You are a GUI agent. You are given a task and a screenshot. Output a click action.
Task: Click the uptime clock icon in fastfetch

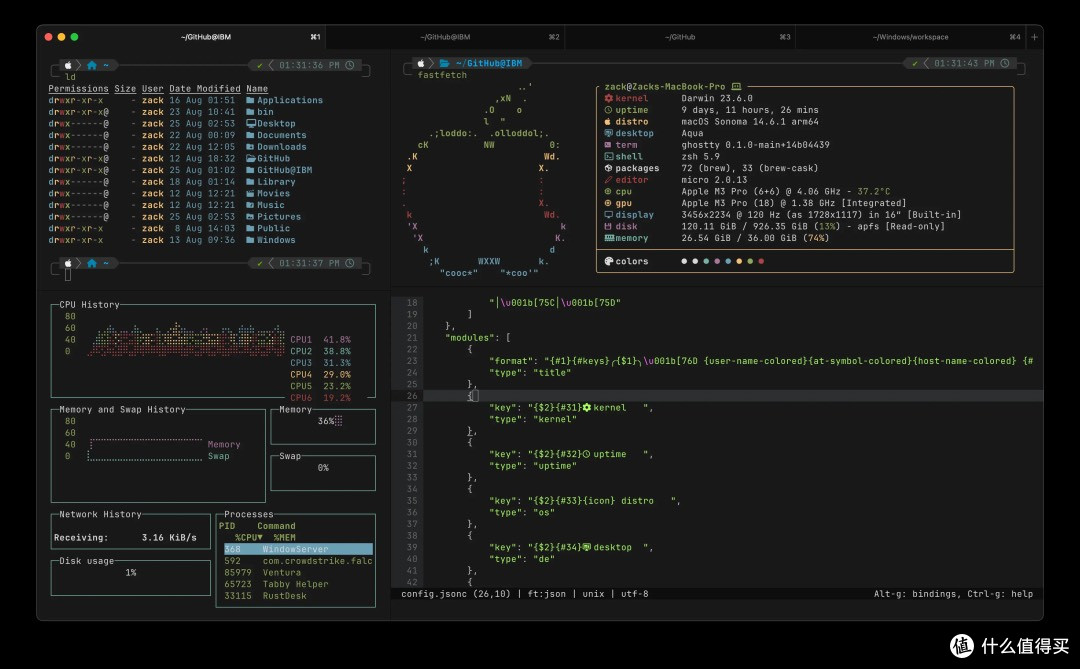click(x=608, y=110)
